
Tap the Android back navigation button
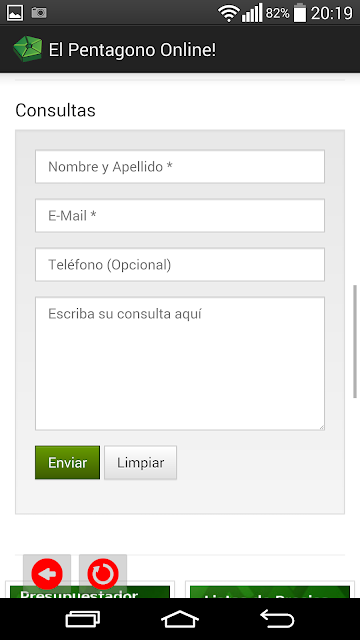(x=277, y=620)
